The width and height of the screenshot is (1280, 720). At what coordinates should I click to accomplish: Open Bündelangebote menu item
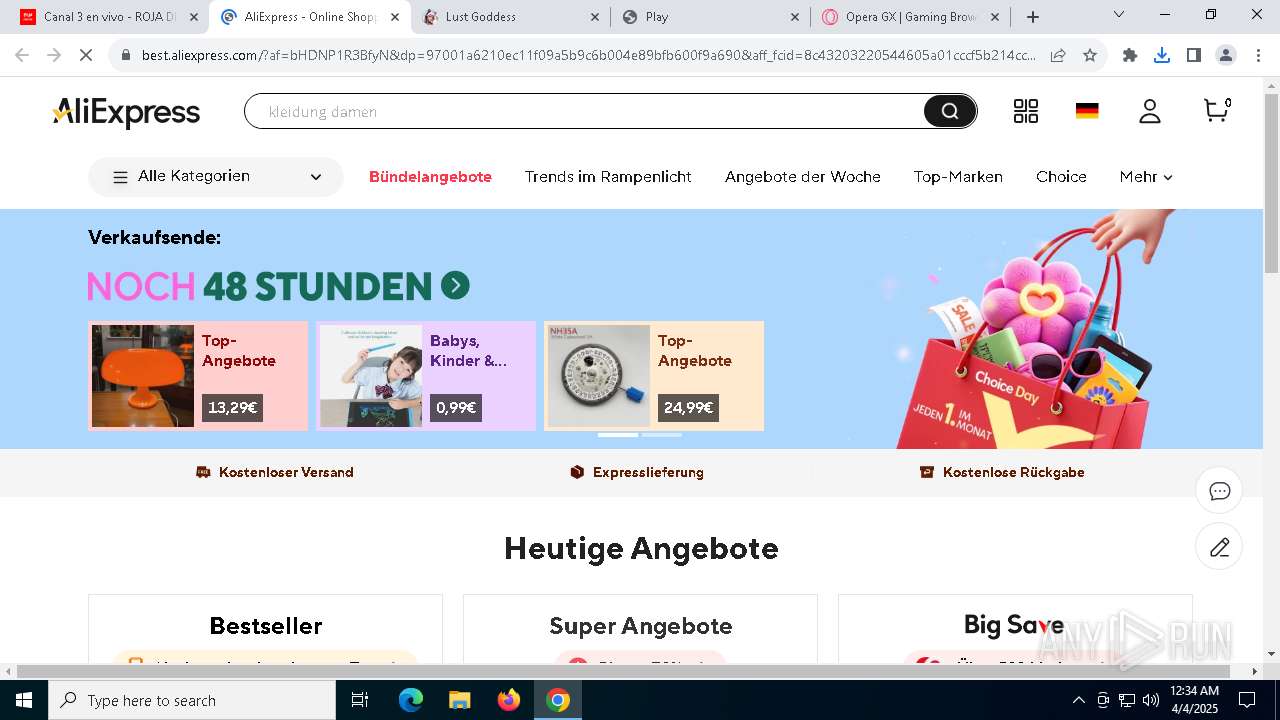tap(430, 177)
